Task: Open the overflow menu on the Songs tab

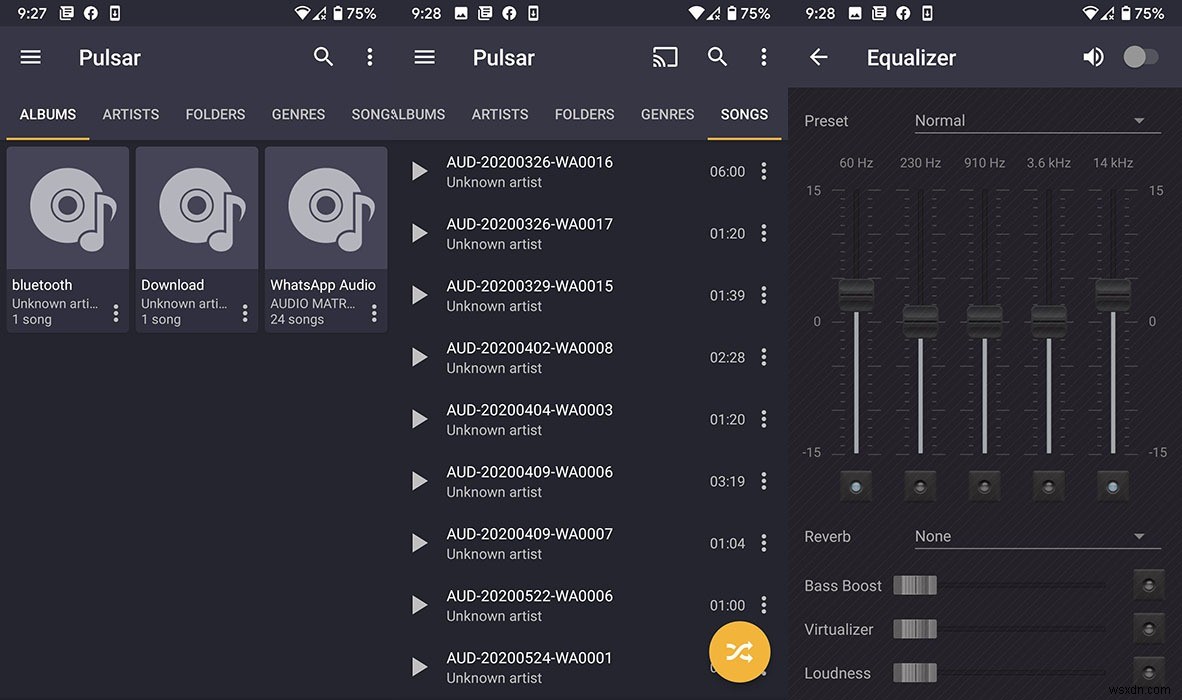Action: tap(764, 57)
